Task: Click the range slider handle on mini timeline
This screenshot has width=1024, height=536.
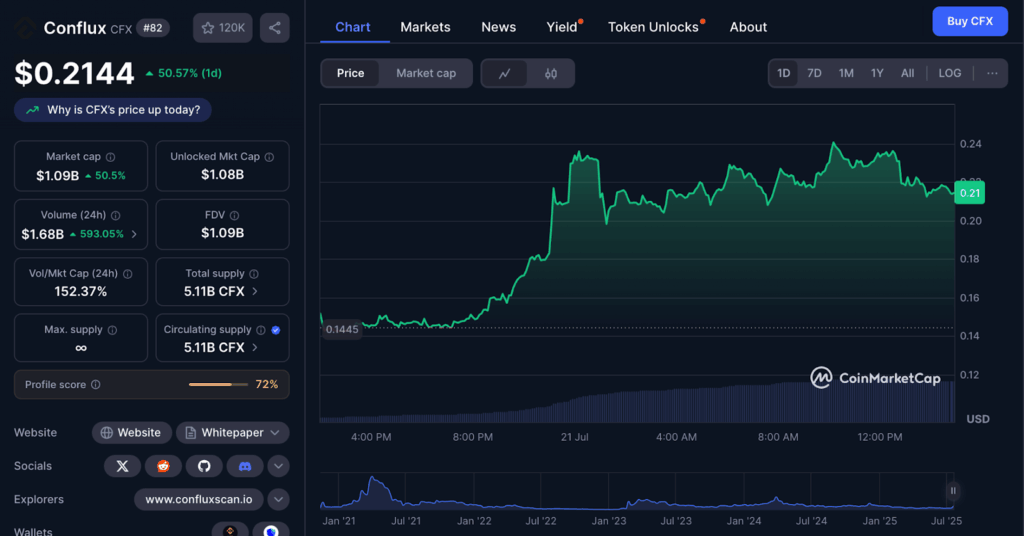Action: tap(953, 490)
